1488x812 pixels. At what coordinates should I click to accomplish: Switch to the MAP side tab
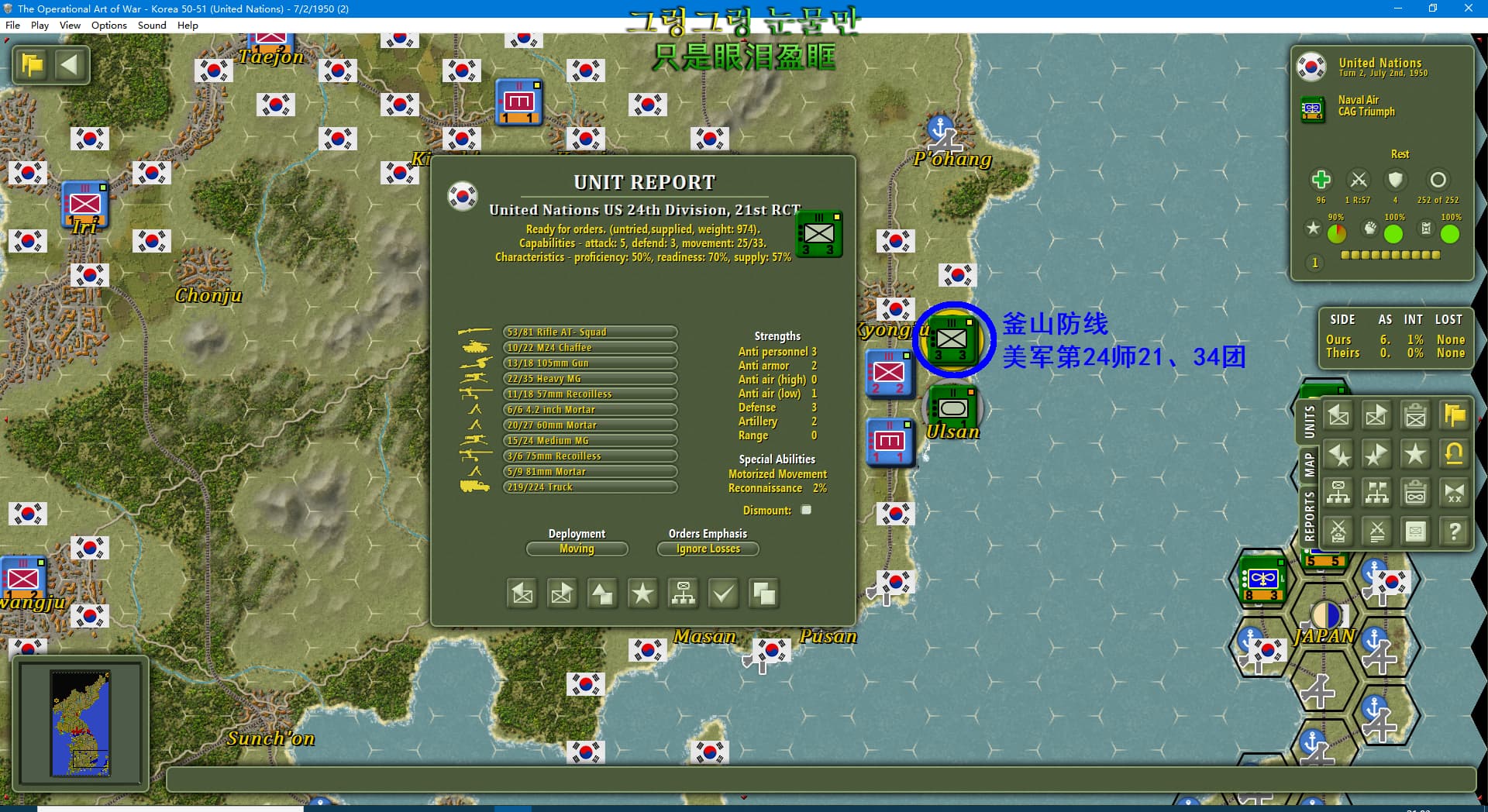1309,466
